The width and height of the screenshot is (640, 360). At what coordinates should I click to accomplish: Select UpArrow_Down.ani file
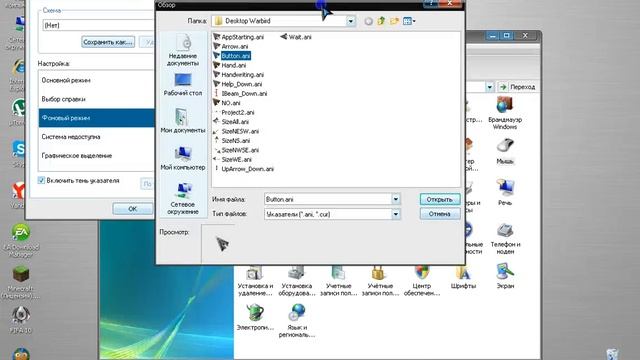coord(244,169)
